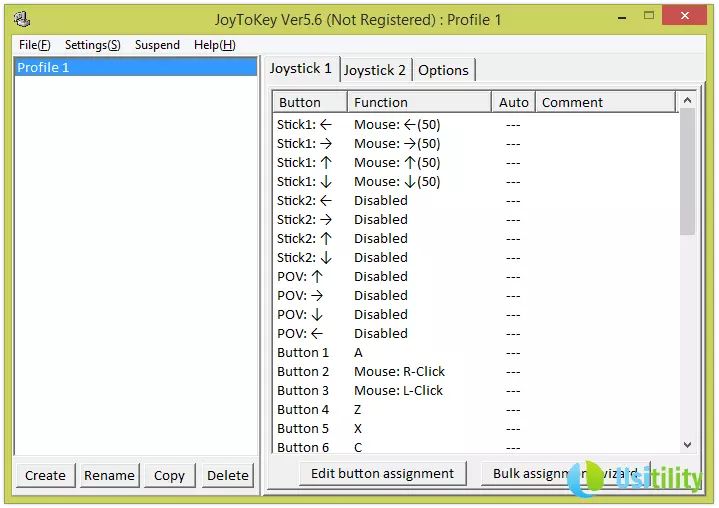Click function X of Button 5
The height and width of the screenshot is (508, 719).
pyautogui.click(x=358, y=429)
